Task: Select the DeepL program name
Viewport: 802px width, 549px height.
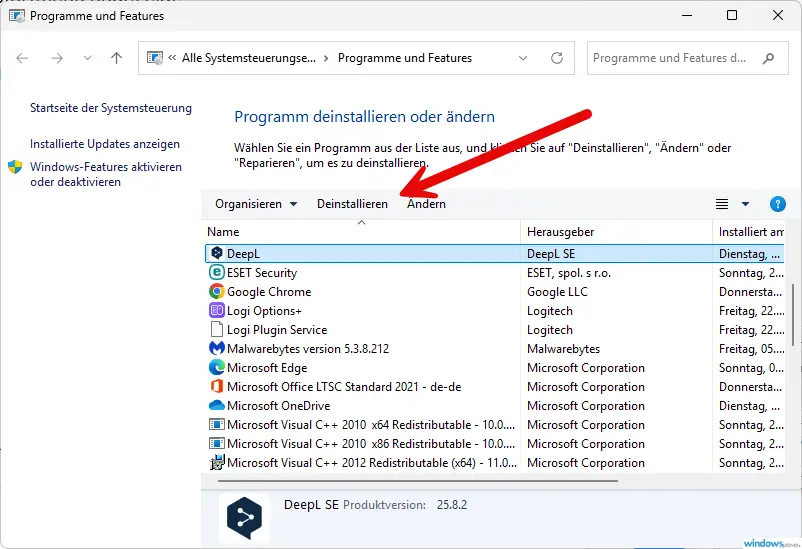Action: tap(243, 254)
